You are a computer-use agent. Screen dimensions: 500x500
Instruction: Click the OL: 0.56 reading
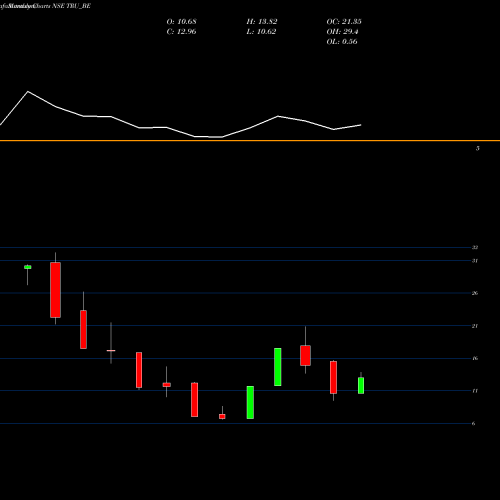pyautogui.click(x=342, y=42)
